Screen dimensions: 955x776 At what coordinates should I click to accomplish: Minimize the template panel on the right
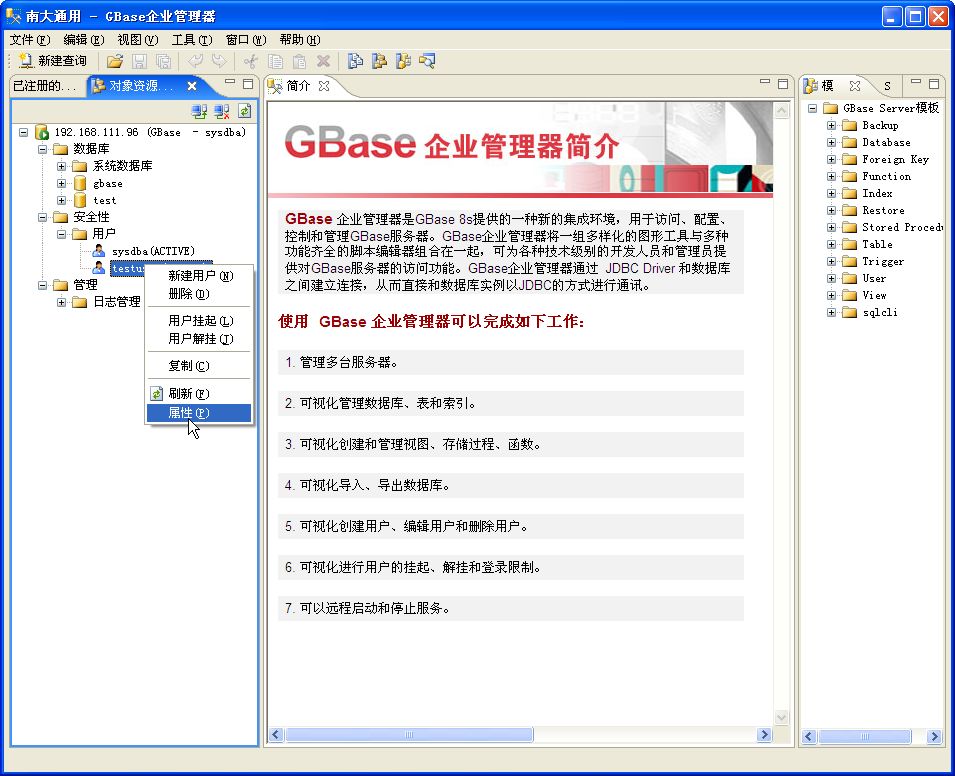tap(915, 82)
